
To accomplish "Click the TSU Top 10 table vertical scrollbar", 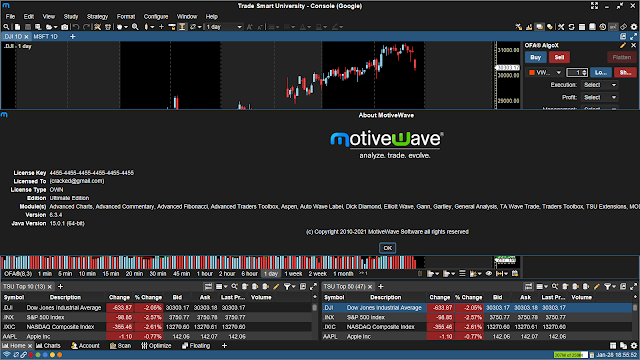I will point(314,307).
